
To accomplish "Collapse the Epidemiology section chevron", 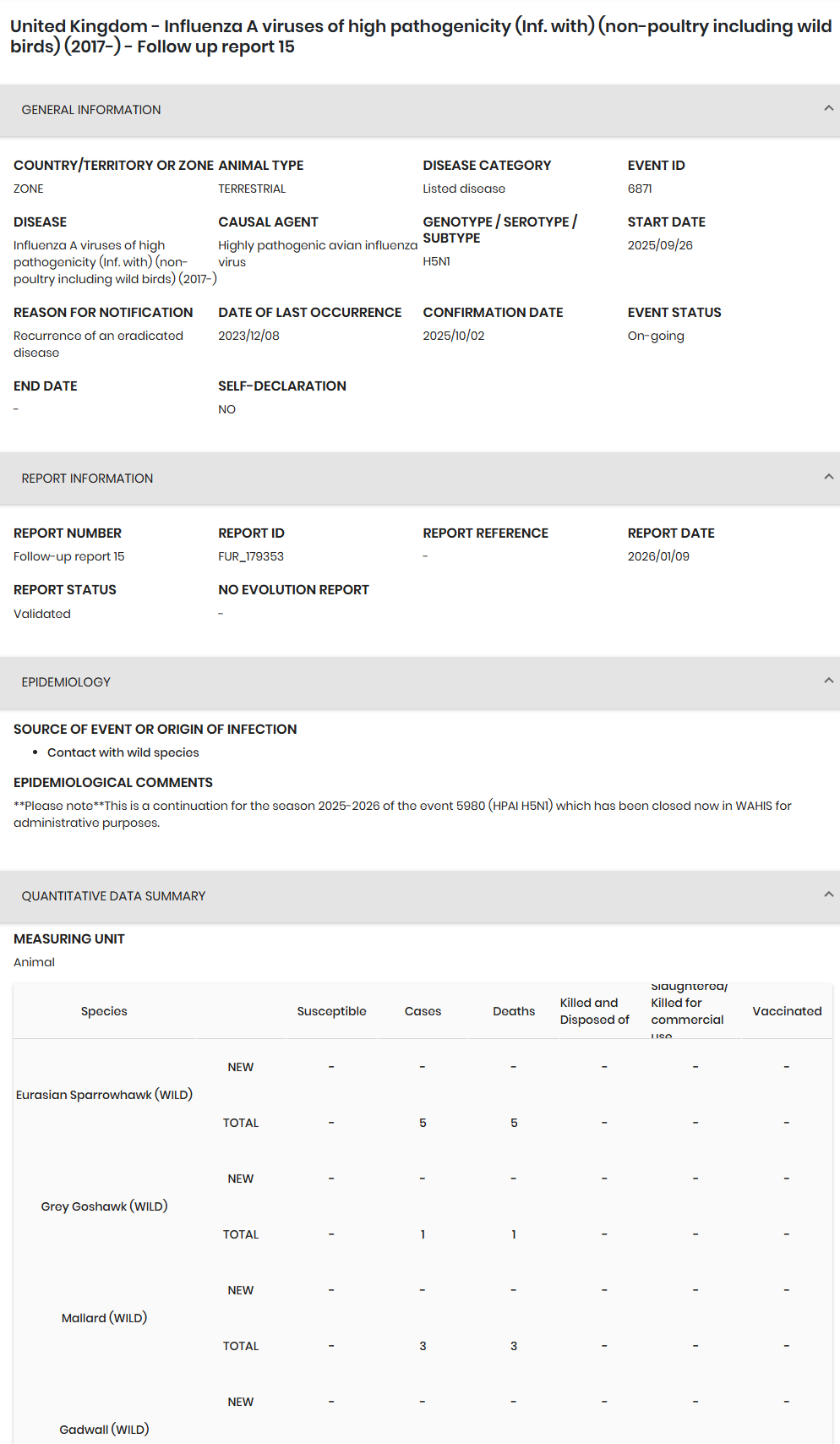I will [828, 681].
